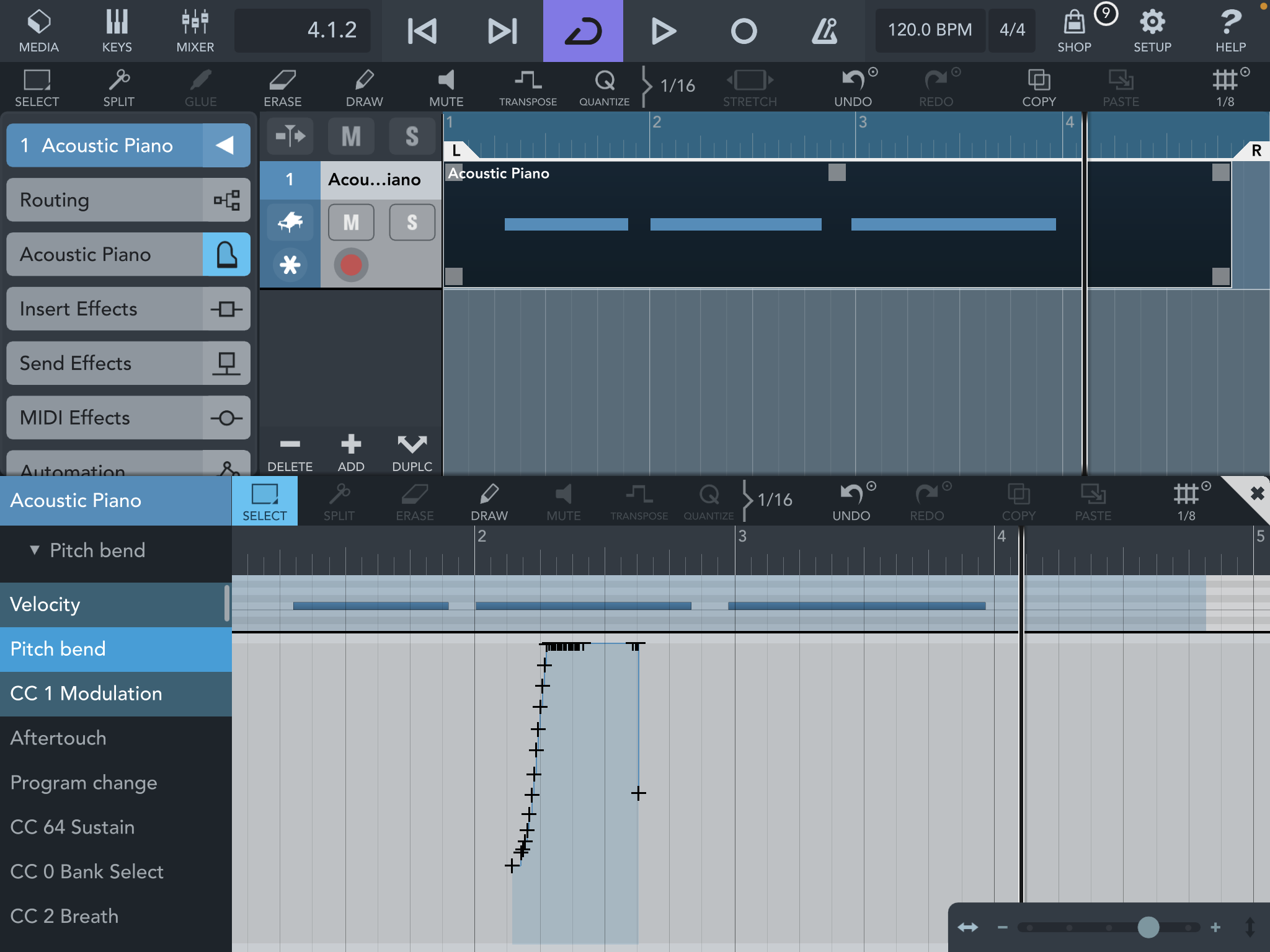This screenshot has height=952, width=1270.
Task: Start recording with the Record button
Action: tap(744, 31)
